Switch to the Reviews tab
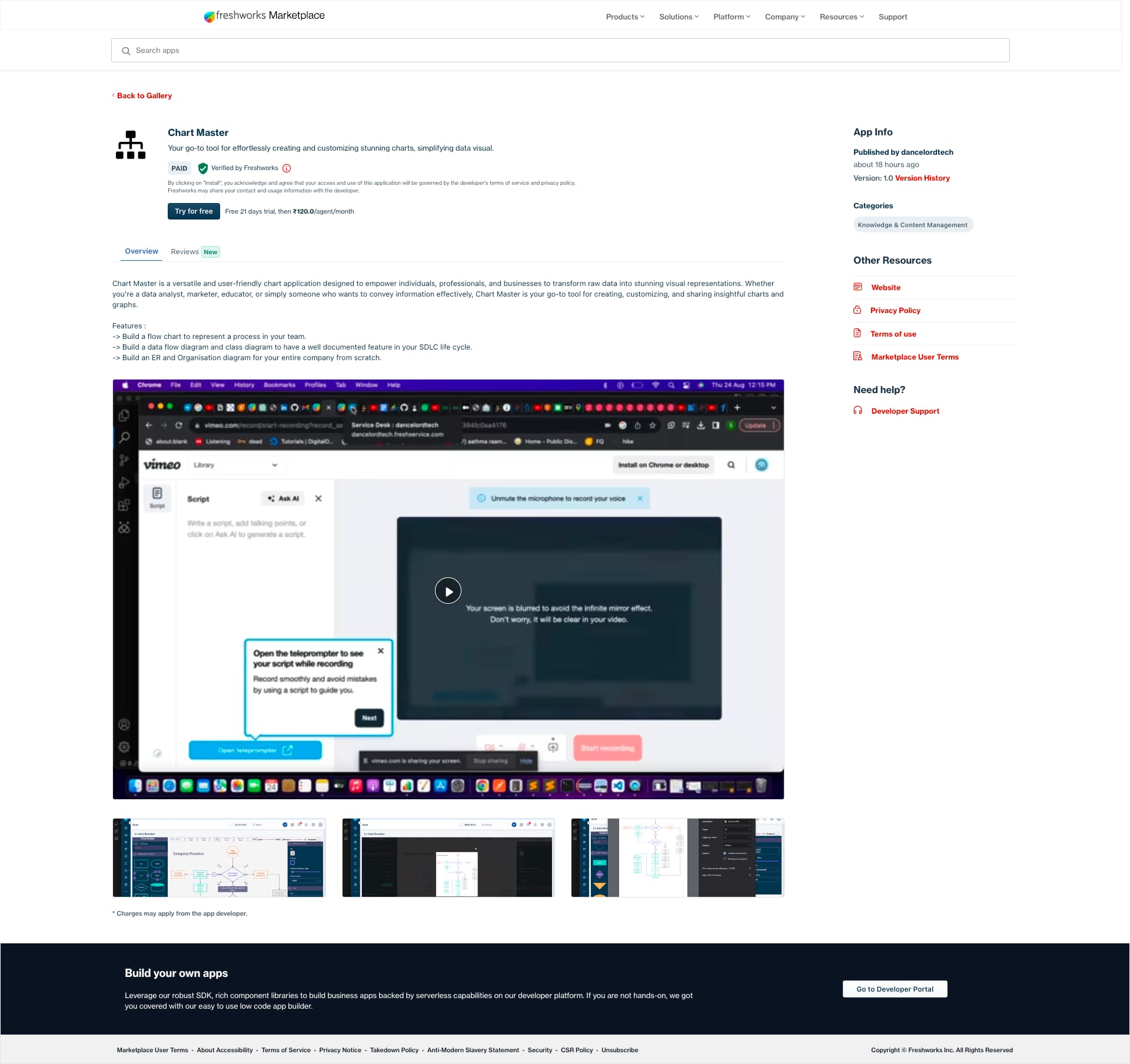Viewport: 1130px width, 1064px height. (185, 252)
